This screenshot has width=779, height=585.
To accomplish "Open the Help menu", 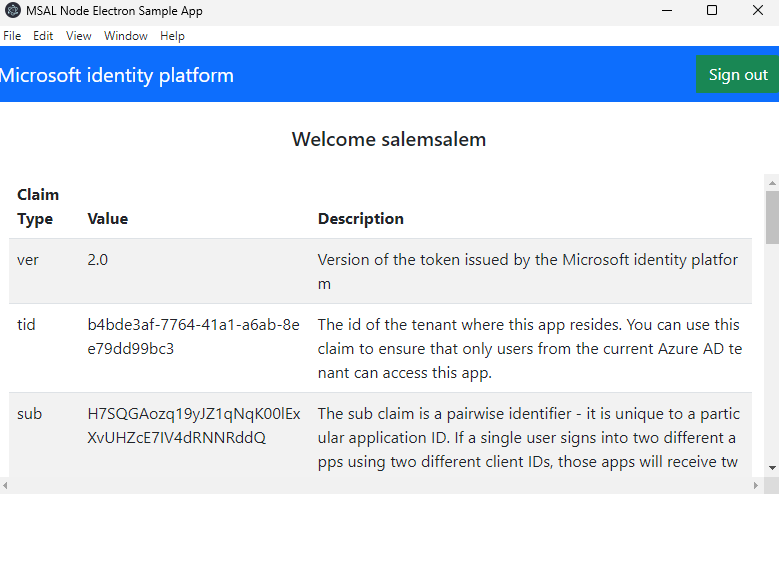I will pyautogui.click(x=172, y=36).
